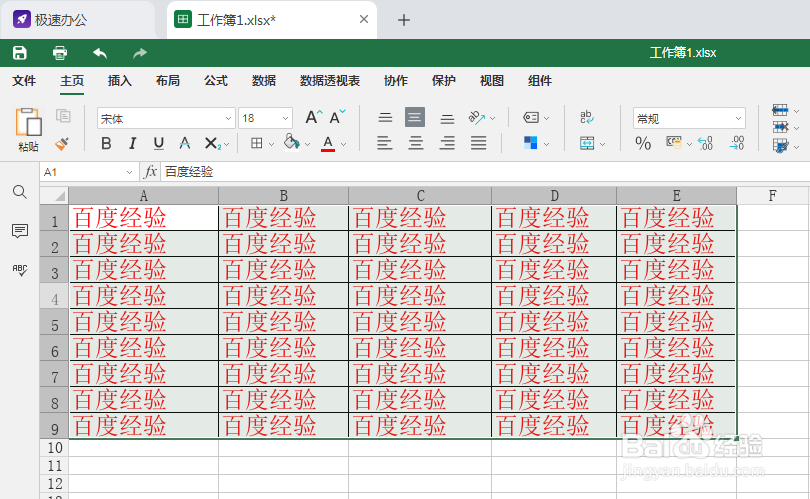Click the subscript X button
Screen dimensions: 810x499
coord(212,143)
